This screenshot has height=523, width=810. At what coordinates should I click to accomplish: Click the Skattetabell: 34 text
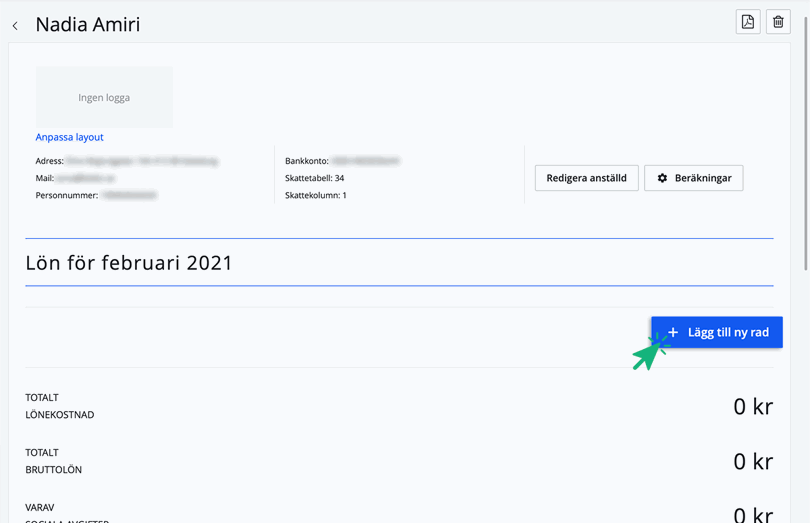(314, 178)
